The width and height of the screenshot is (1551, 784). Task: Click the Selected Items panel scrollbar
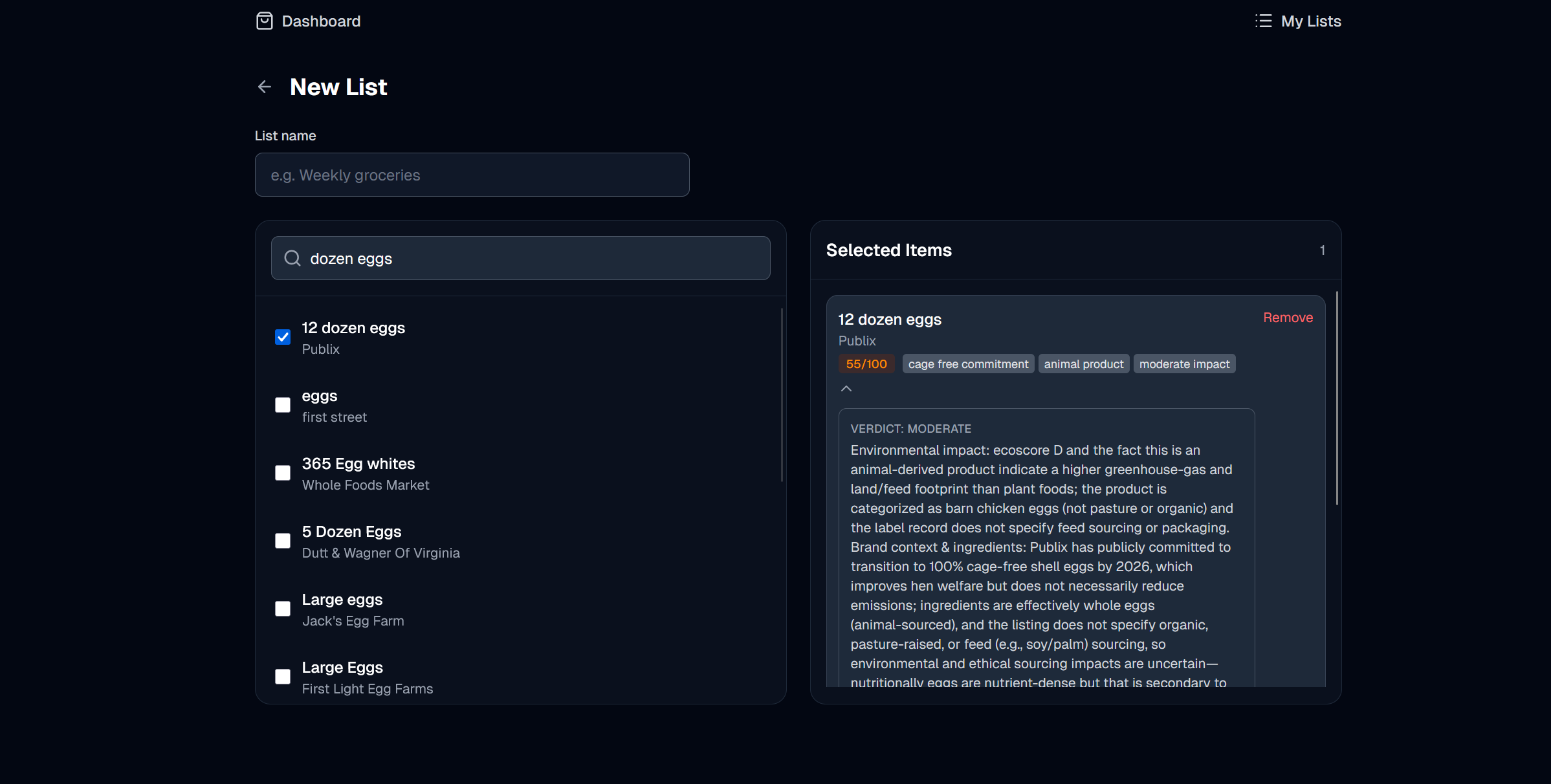click(1337, 398)
